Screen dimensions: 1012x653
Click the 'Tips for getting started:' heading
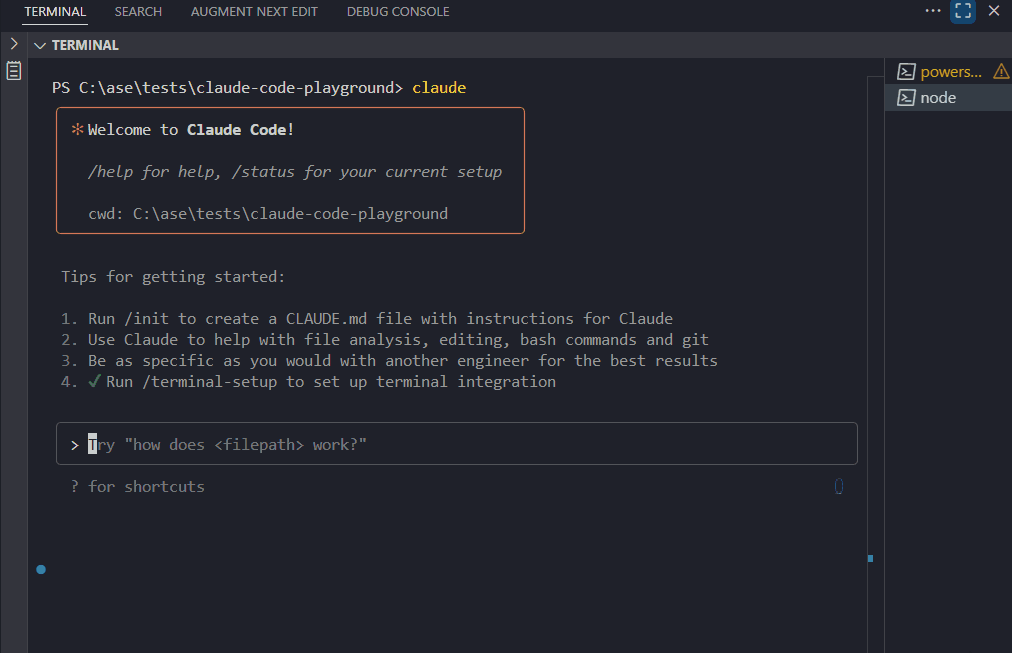pos(173,277)
